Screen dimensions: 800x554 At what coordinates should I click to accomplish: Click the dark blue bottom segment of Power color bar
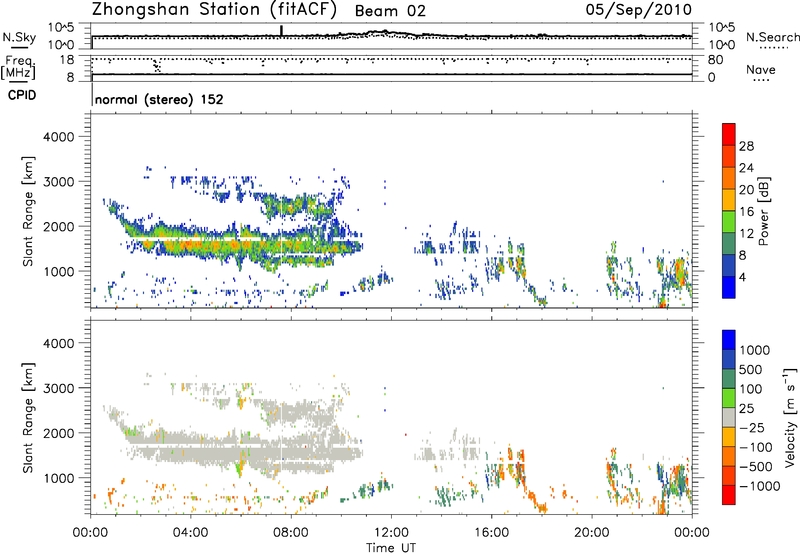click(x=729, y=287)
